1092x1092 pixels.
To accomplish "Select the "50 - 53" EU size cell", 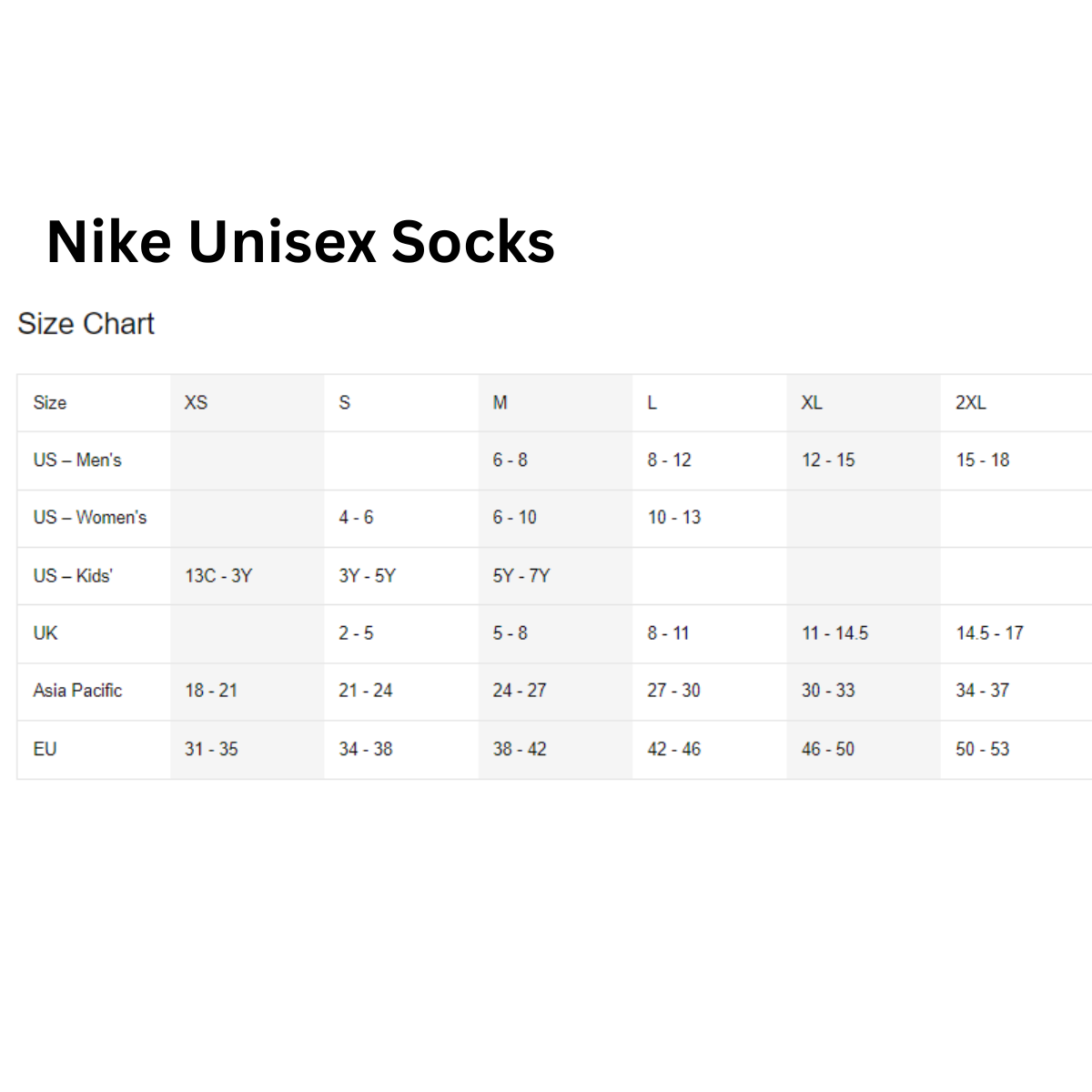I will pyautogui.click(x=983, y=749).
